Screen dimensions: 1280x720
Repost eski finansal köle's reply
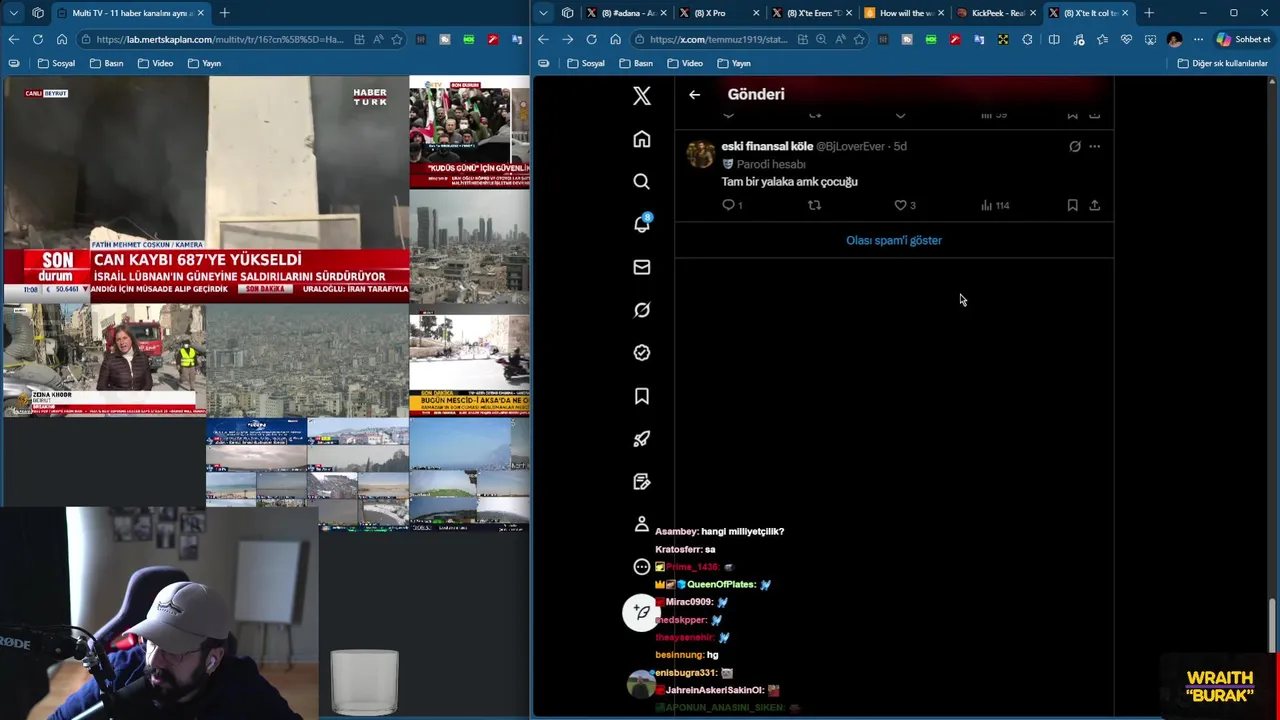coord(815,205)
